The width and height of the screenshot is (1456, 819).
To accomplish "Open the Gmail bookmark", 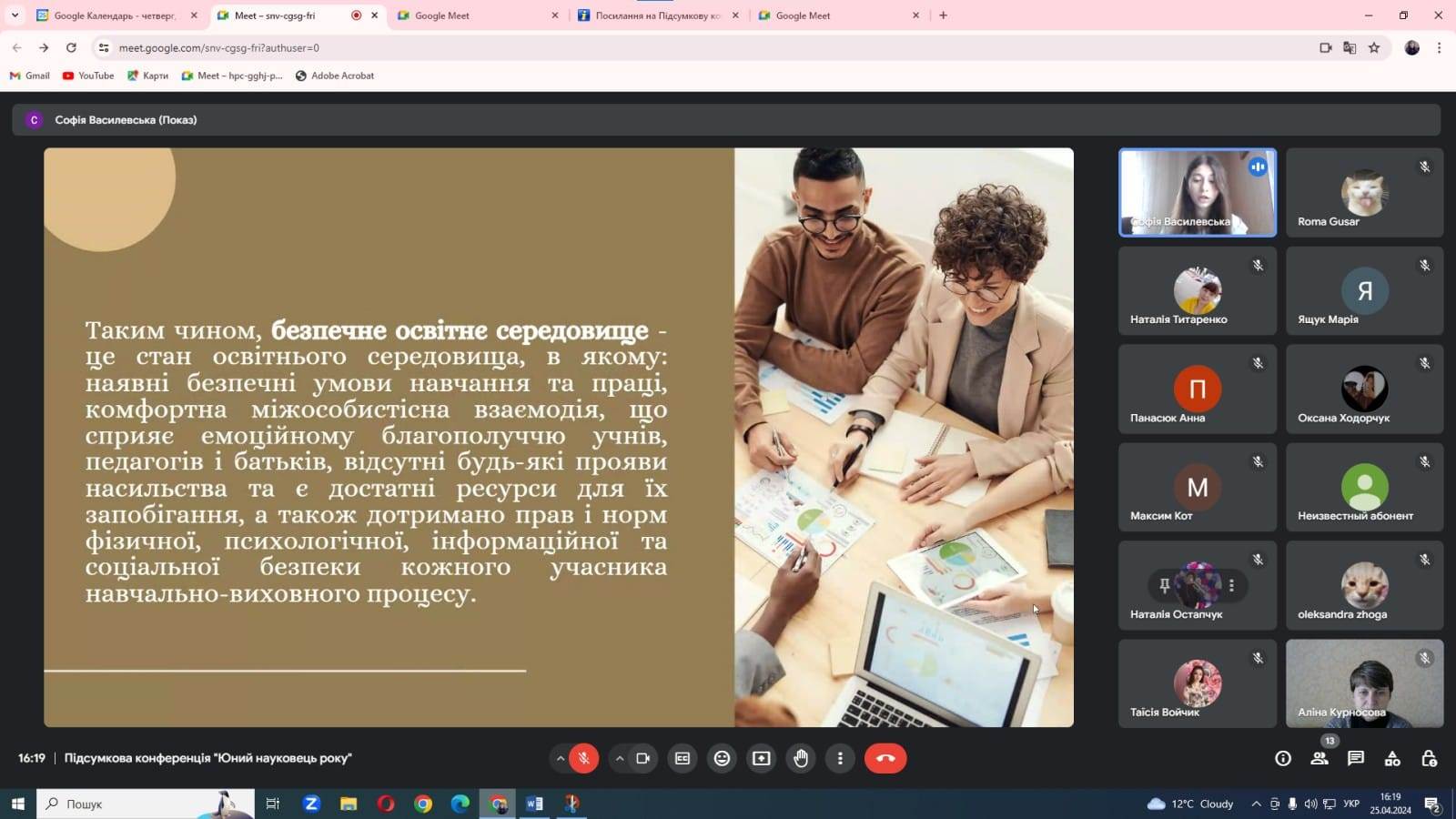I will [x=30, y=76].
